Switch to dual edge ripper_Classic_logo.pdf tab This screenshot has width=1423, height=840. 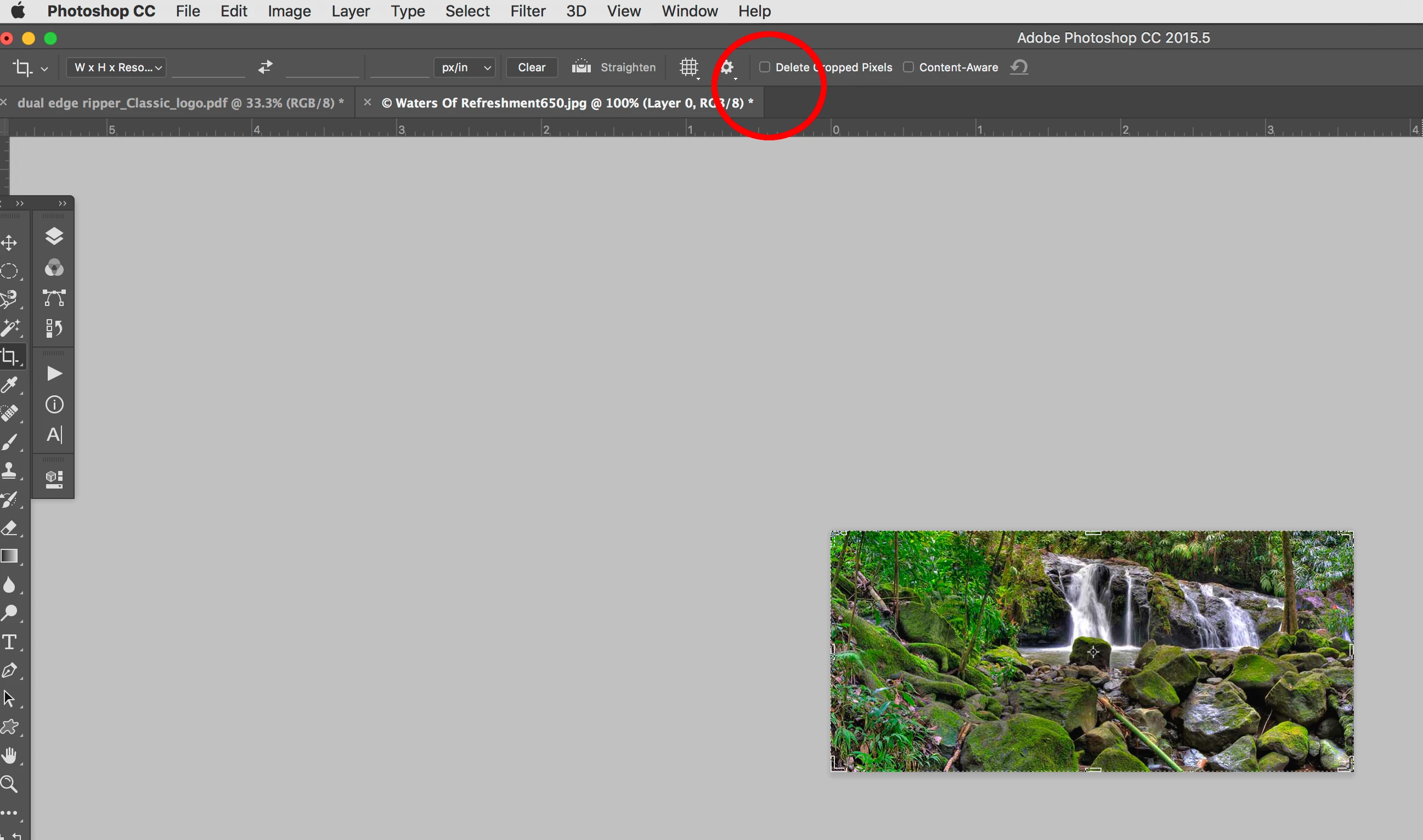180,103
